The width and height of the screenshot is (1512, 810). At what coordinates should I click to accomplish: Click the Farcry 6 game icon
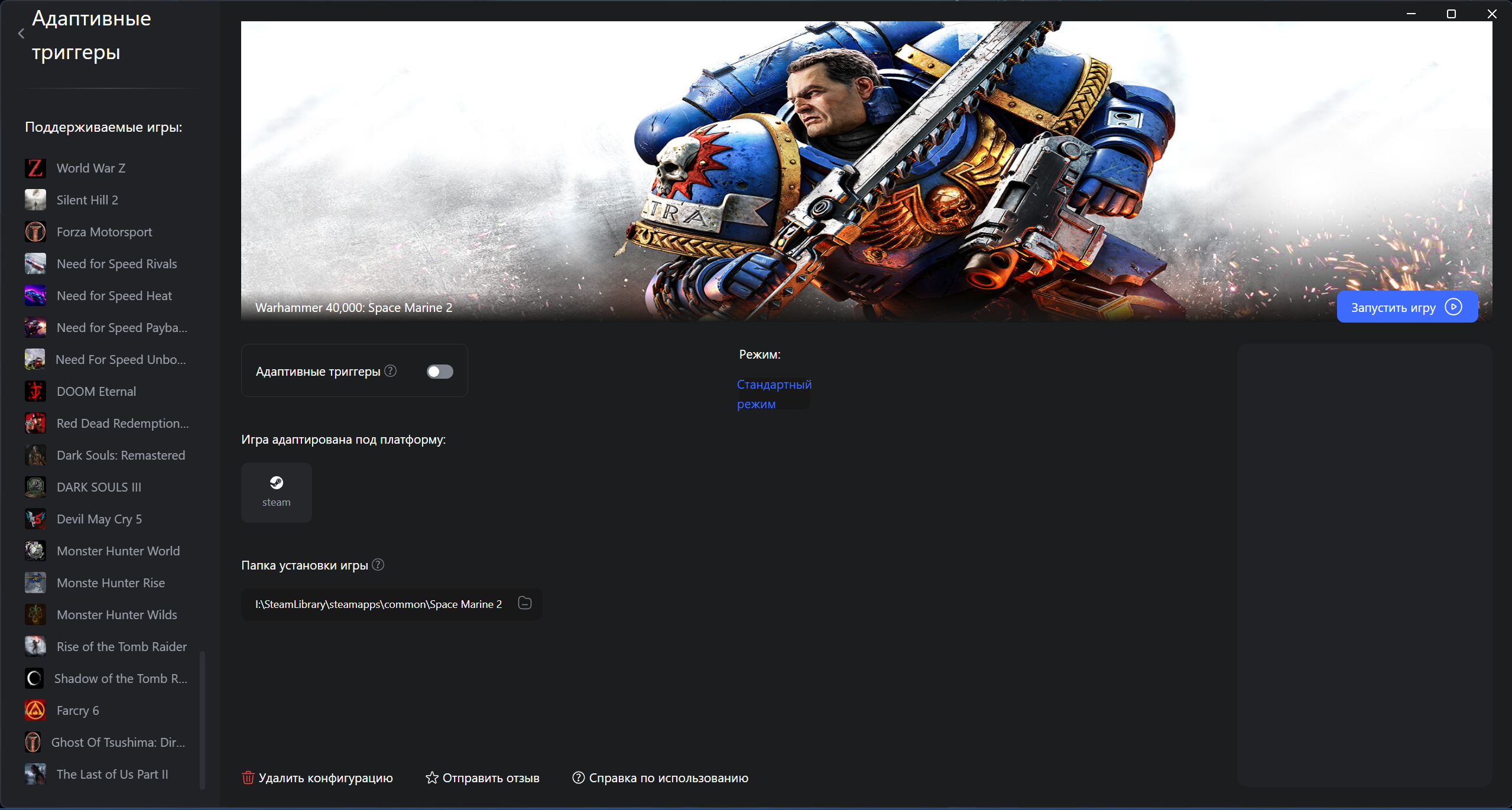pos(35,711)
